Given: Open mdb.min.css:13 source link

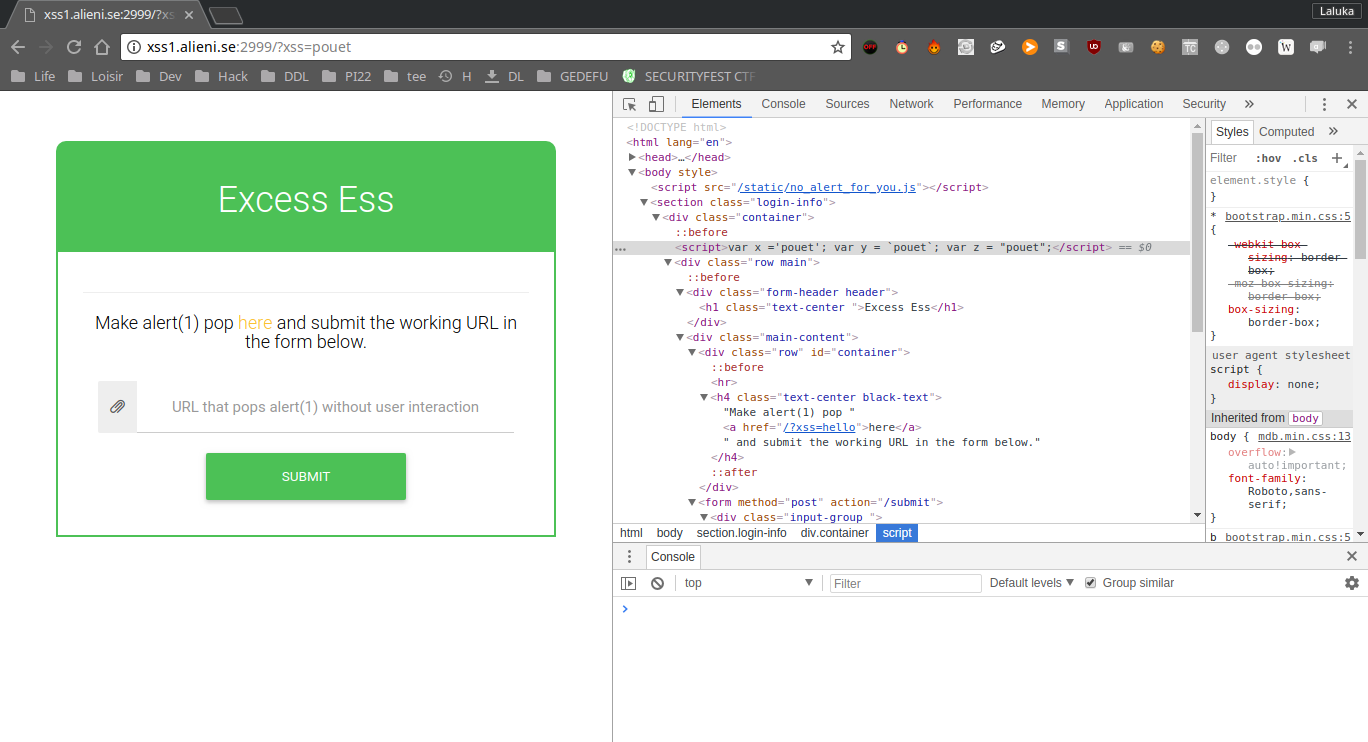Looking at the screenshot, I should [1305, 436].
